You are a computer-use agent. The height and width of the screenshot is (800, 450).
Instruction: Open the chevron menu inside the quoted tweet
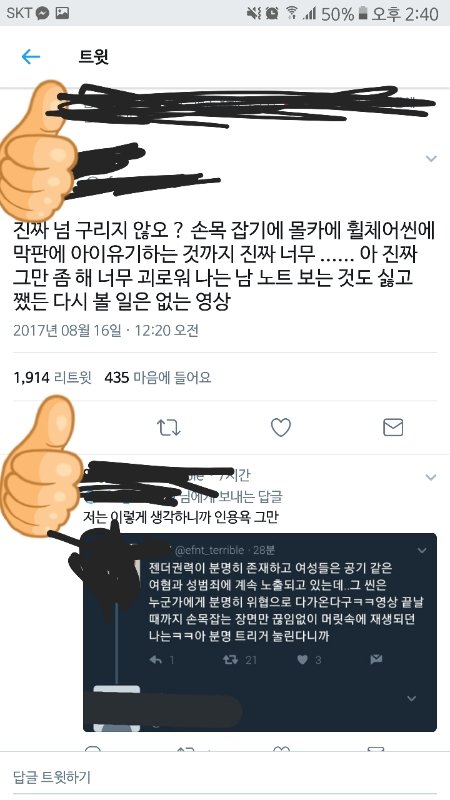pos(422,551)
